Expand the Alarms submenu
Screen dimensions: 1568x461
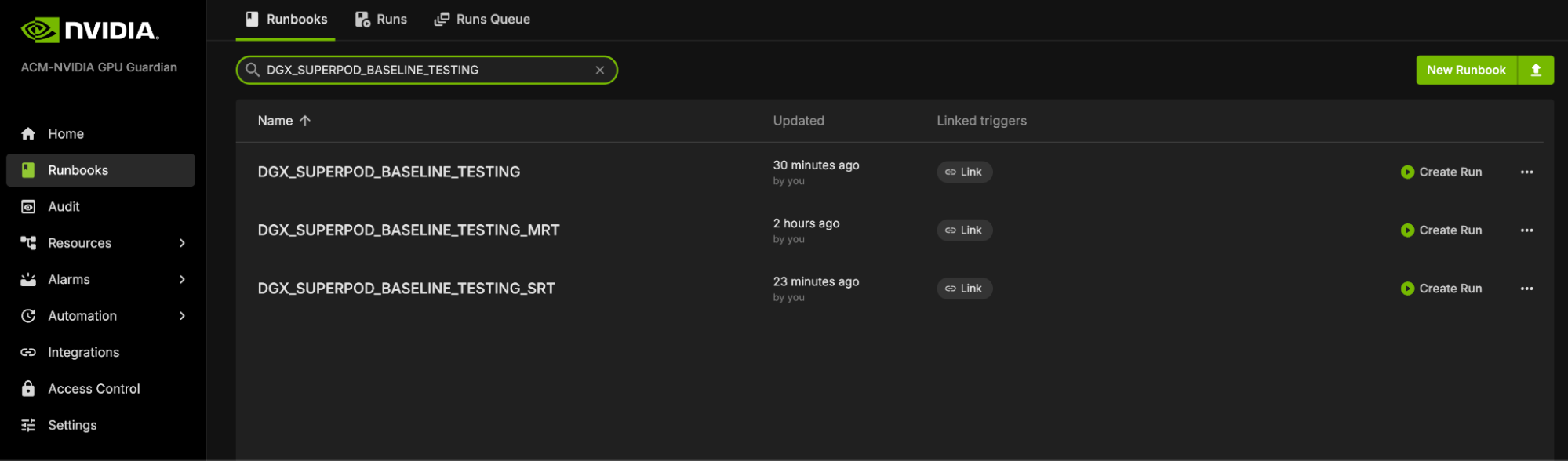(182, 280)
